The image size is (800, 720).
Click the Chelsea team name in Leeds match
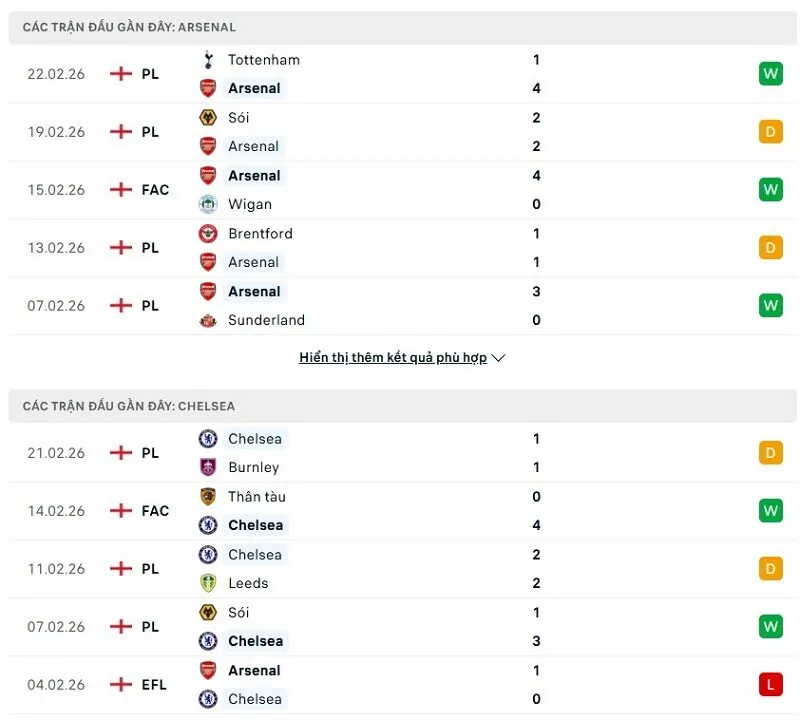click(x=256, y=554)
